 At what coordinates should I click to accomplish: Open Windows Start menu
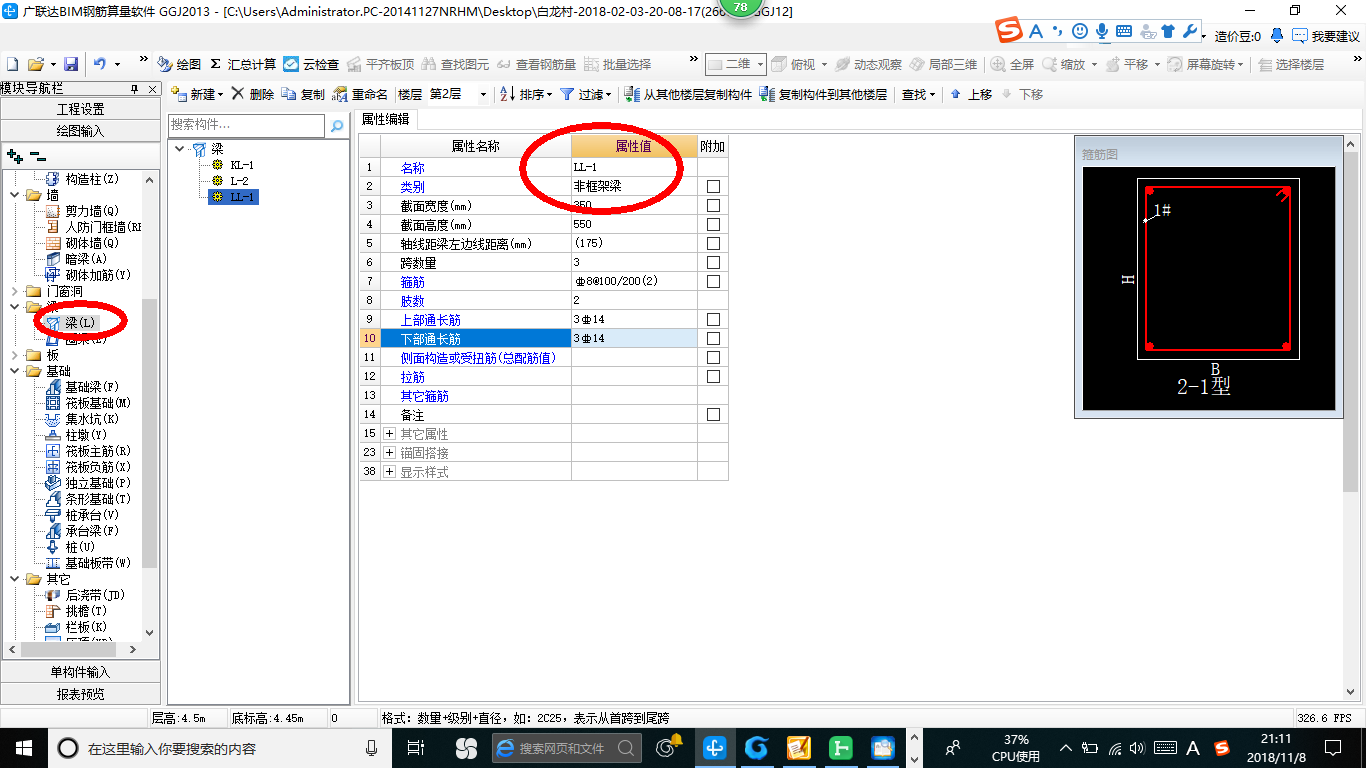coord(23,747)
